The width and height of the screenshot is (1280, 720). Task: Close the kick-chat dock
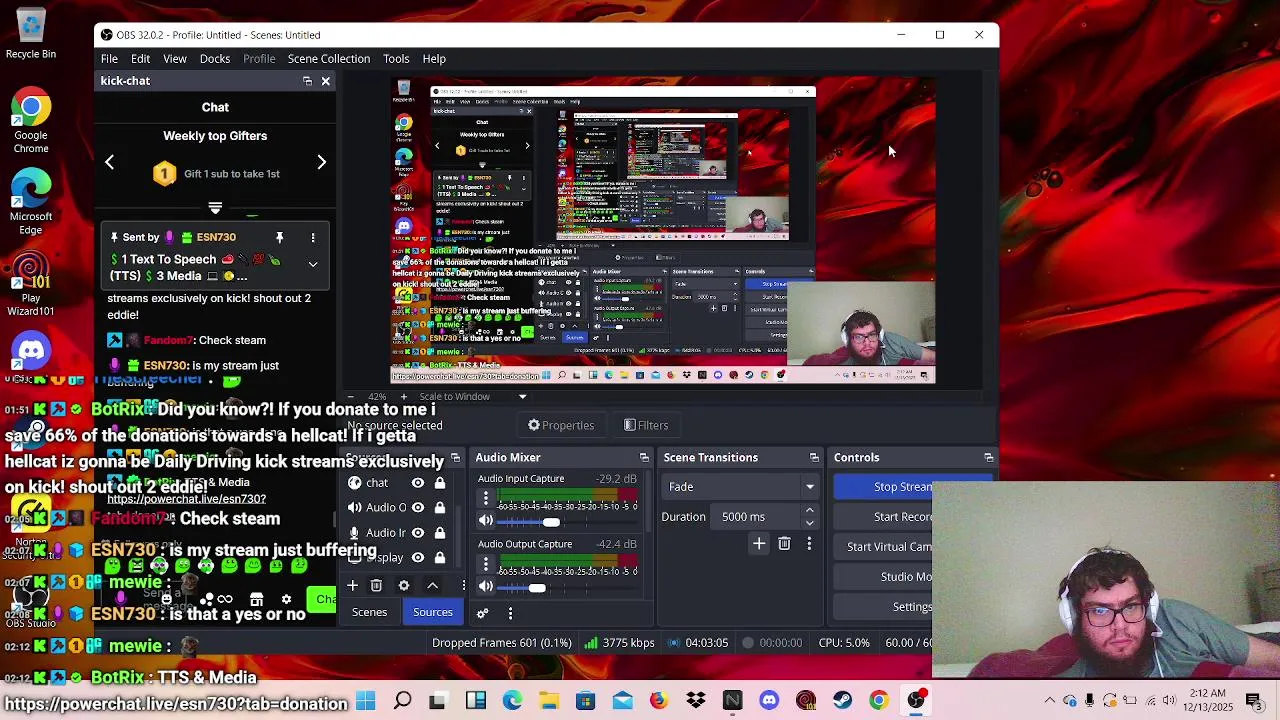click(325, 81)
